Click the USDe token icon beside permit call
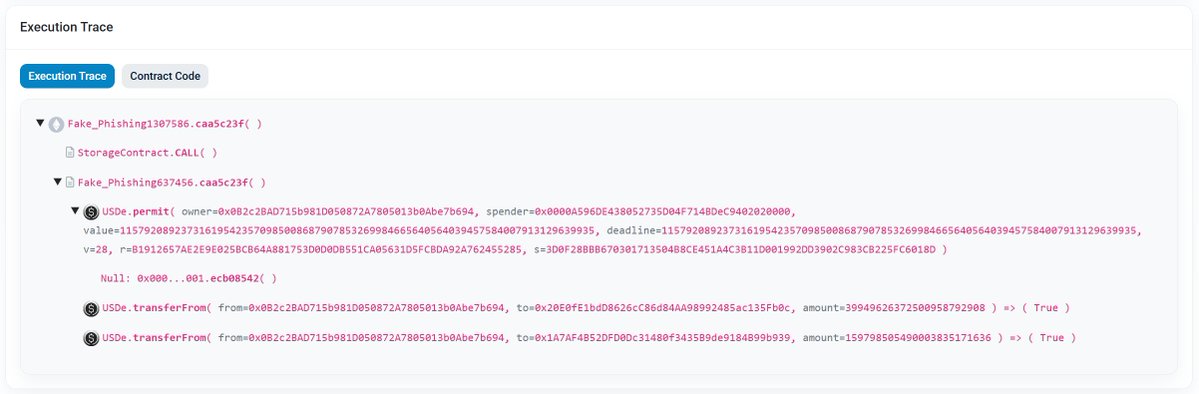Viewport: 1199px width, 394px height. coord(91,212)
